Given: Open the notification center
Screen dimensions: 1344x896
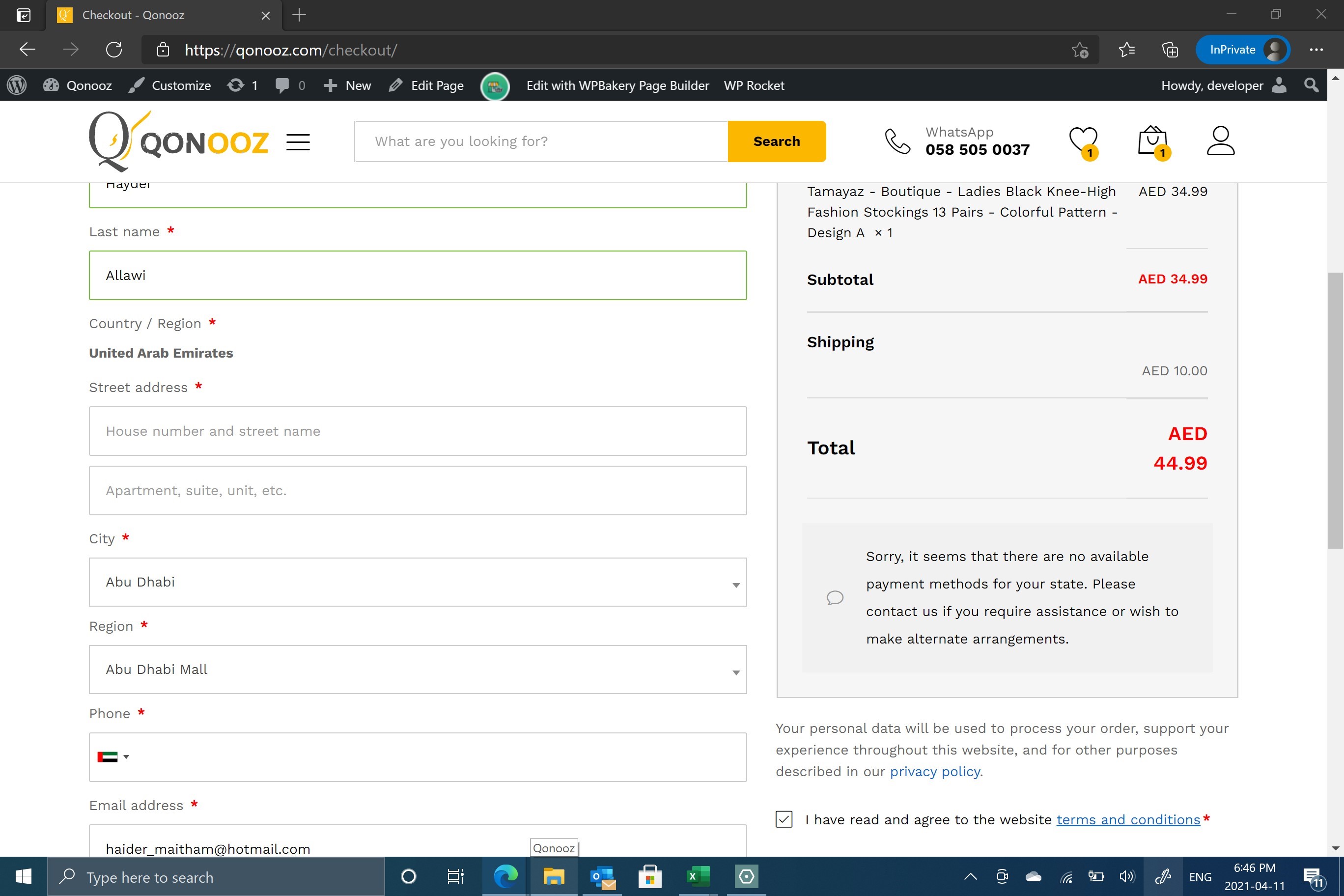Looking at the screenshot, I should (x=1314, y=878).
